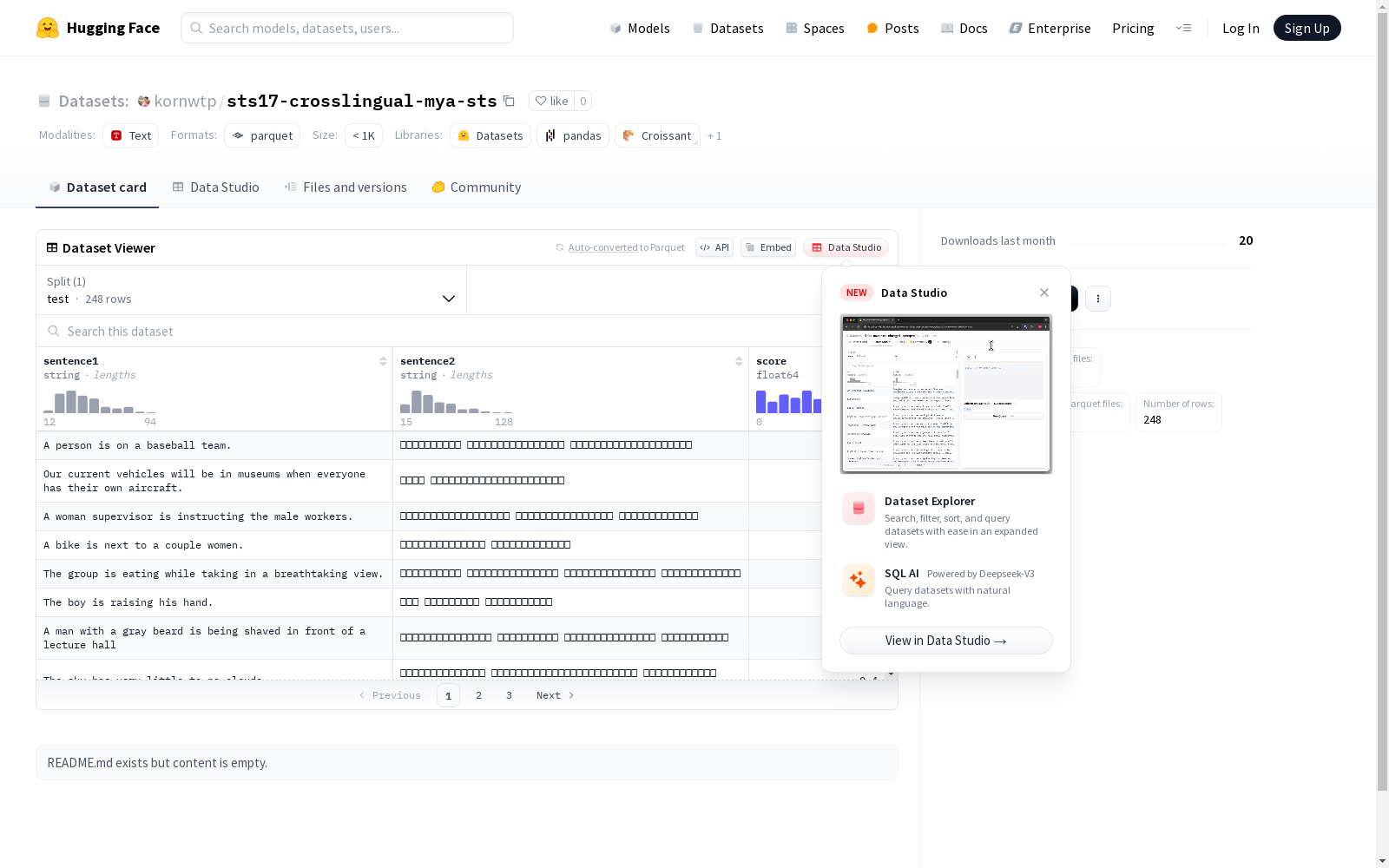Click the Croissant library tag
This screenshot has width=1389, height=868.
[x=657, y=135]
